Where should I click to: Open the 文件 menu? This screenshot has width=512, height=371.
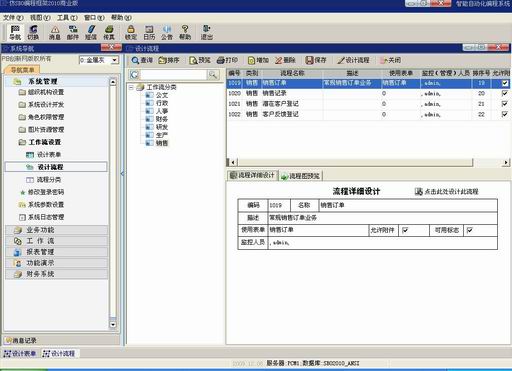point(13,17)
